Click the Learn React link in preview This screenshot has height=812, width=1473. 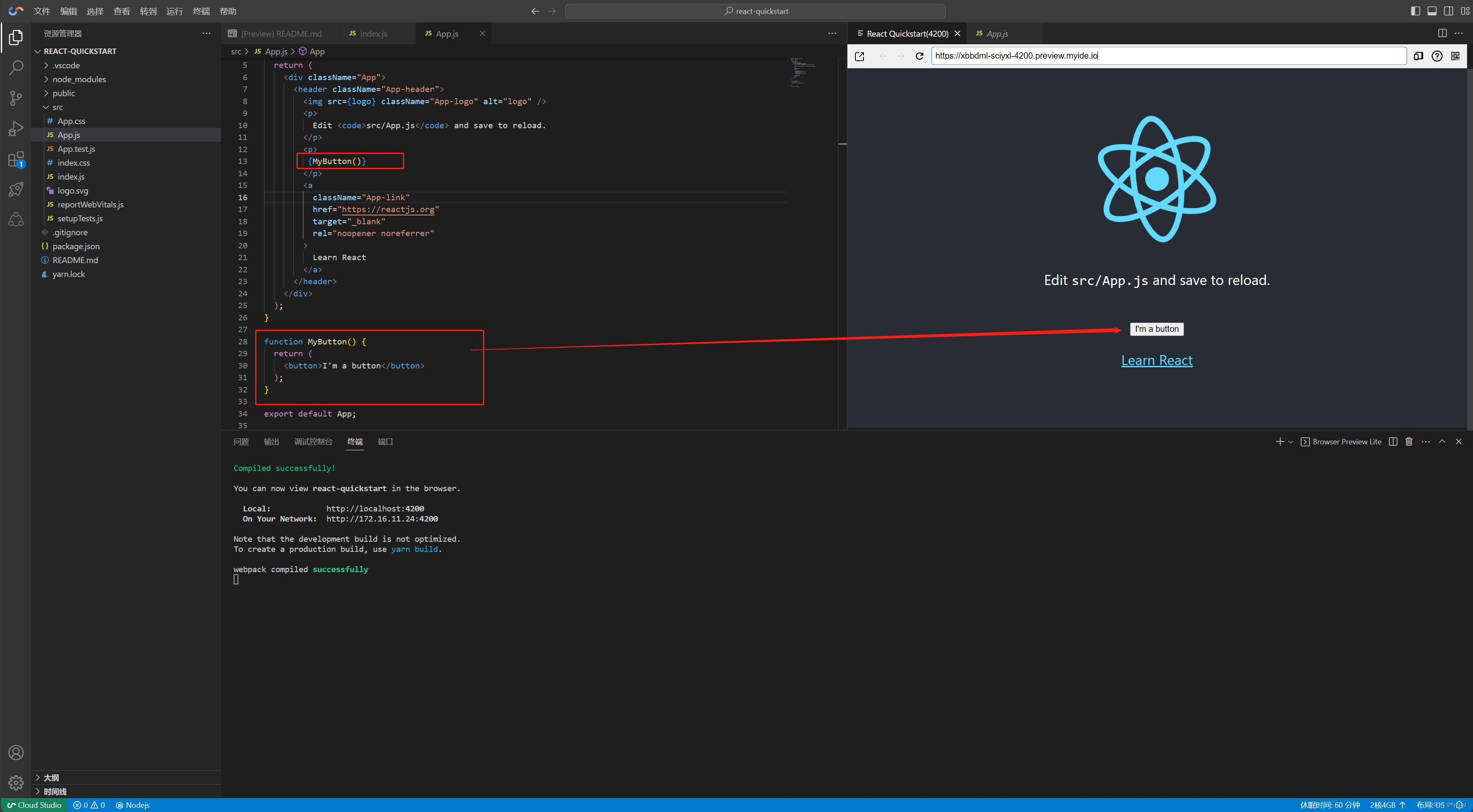click(x=1156, y=360)
